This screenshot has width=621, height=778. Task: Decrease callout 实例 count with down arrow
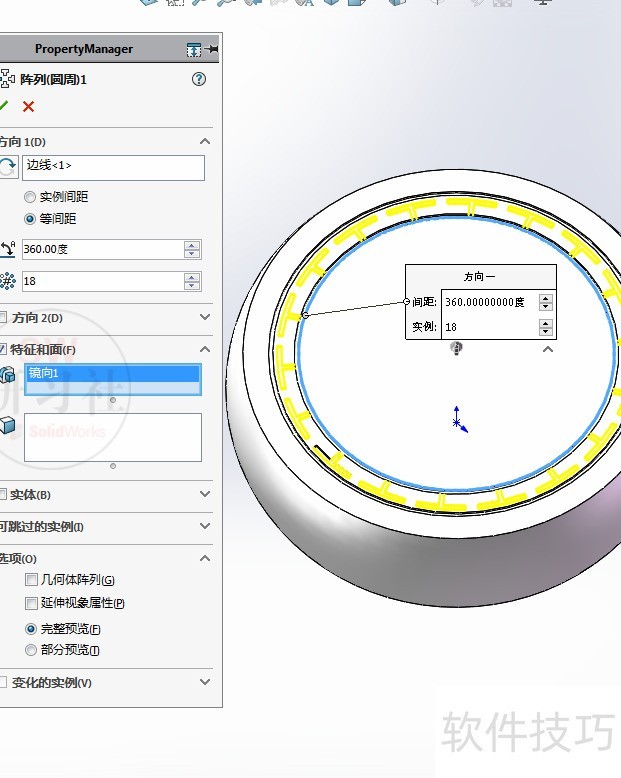(x=546, y=331)
